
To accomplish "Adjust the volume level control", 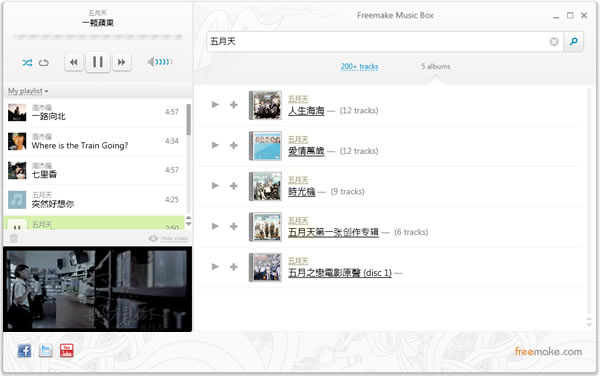I will tap(160, 62).
